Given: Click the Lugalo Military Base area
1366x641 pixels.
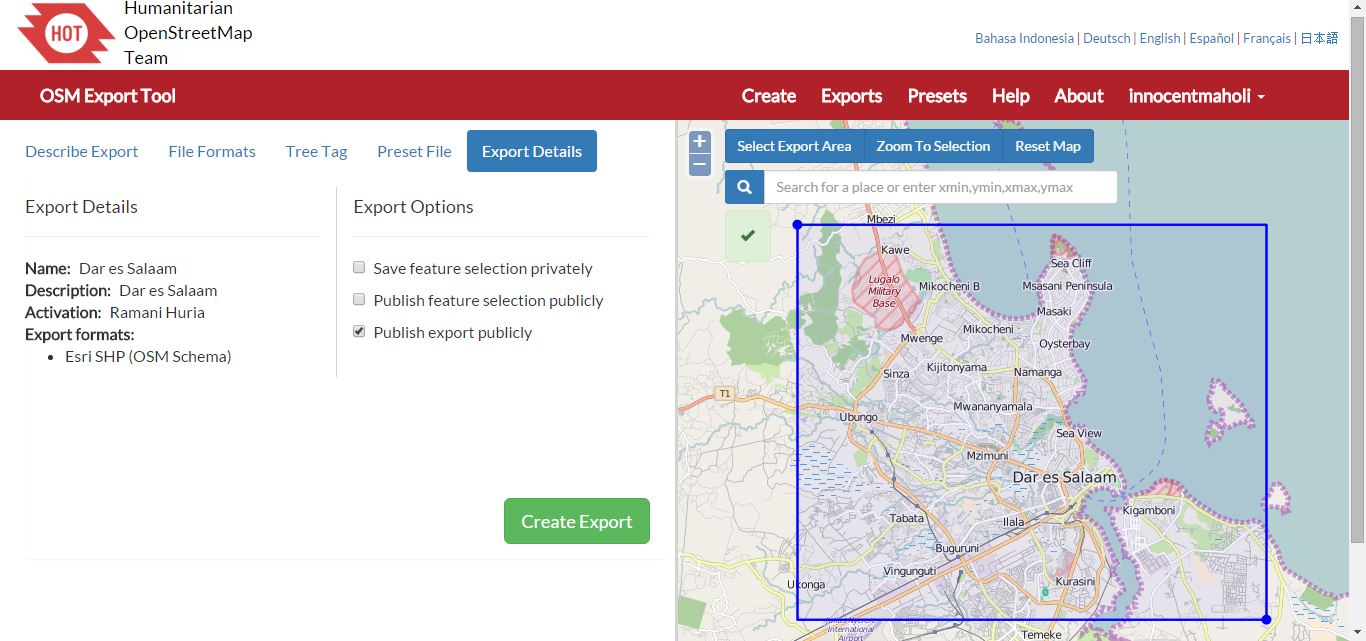Looking at the screenshot, I should click(884, 291).
